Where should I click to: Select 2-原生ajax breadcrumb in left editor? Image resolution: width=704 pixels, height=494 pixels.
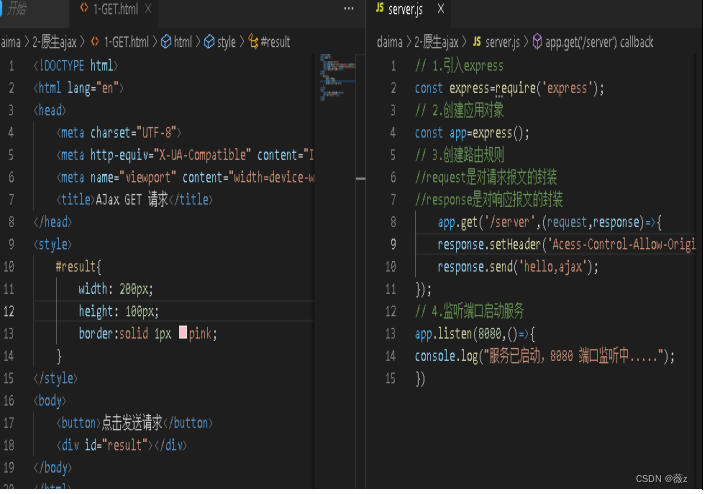coord(54,42)
